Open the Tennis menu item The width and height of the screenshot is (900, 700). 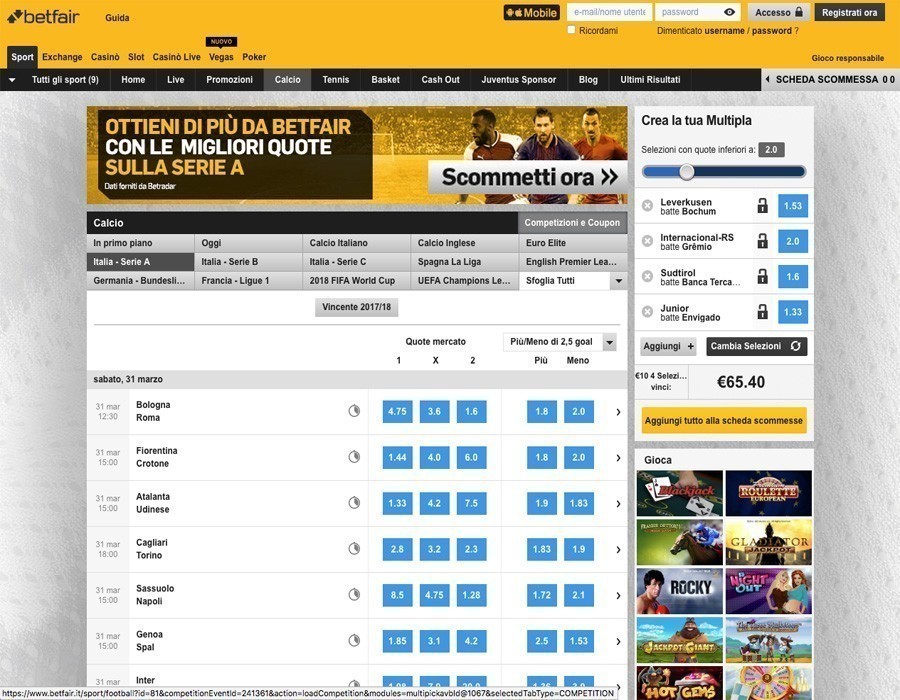336,80
